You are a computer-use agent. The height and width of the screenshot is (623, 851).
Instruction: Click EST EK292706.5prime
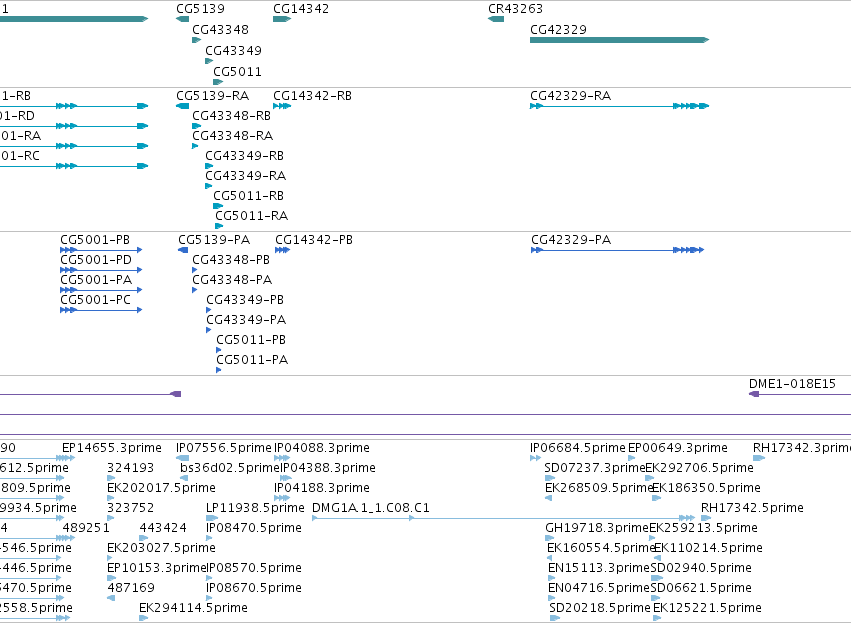[x=700, y=468]
